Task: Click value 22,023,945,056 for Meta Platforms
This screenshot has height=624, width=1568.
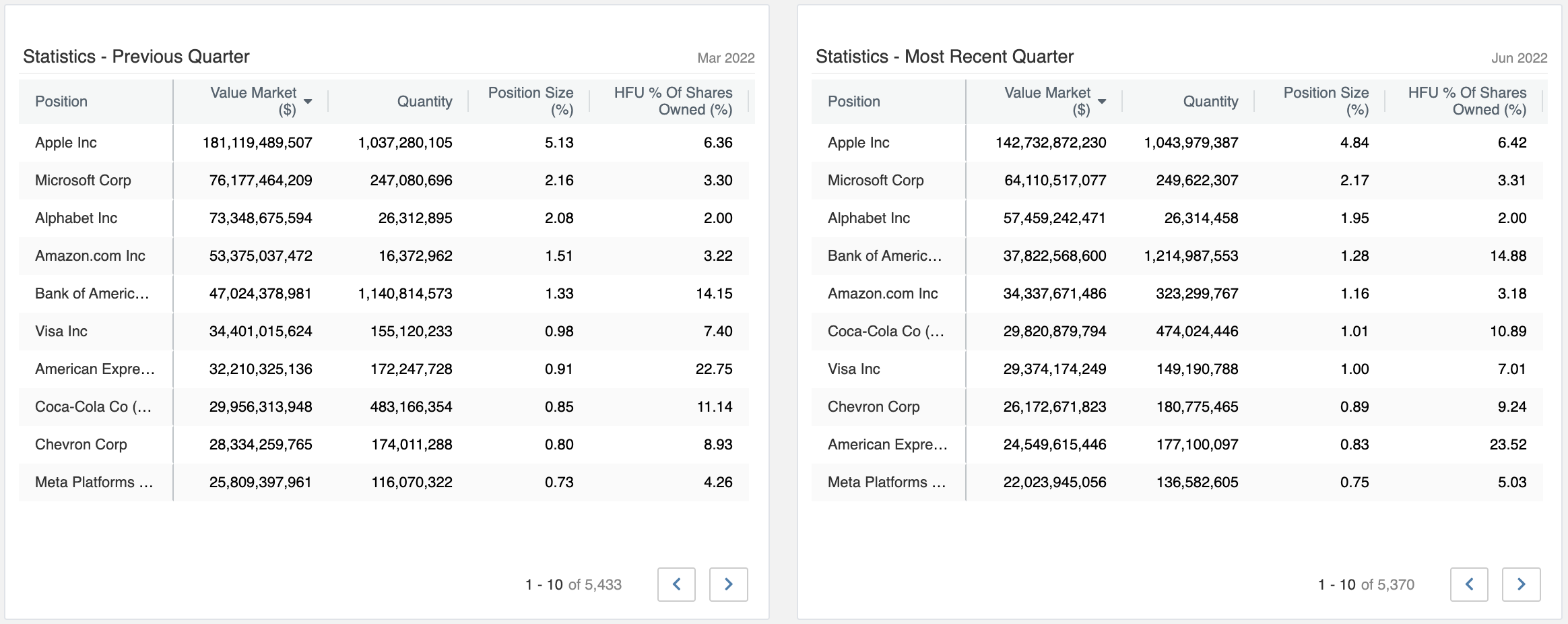Action: tap(1055, 482)
